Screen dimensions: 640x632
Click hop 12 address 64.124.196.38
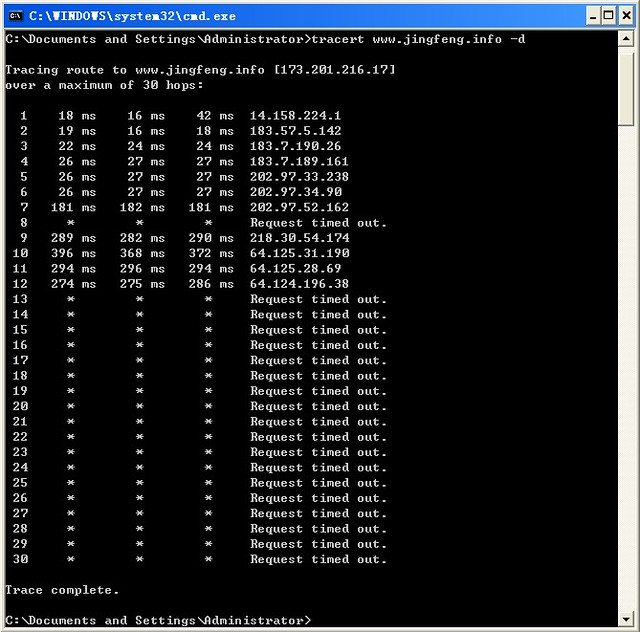tap(299, 284)
